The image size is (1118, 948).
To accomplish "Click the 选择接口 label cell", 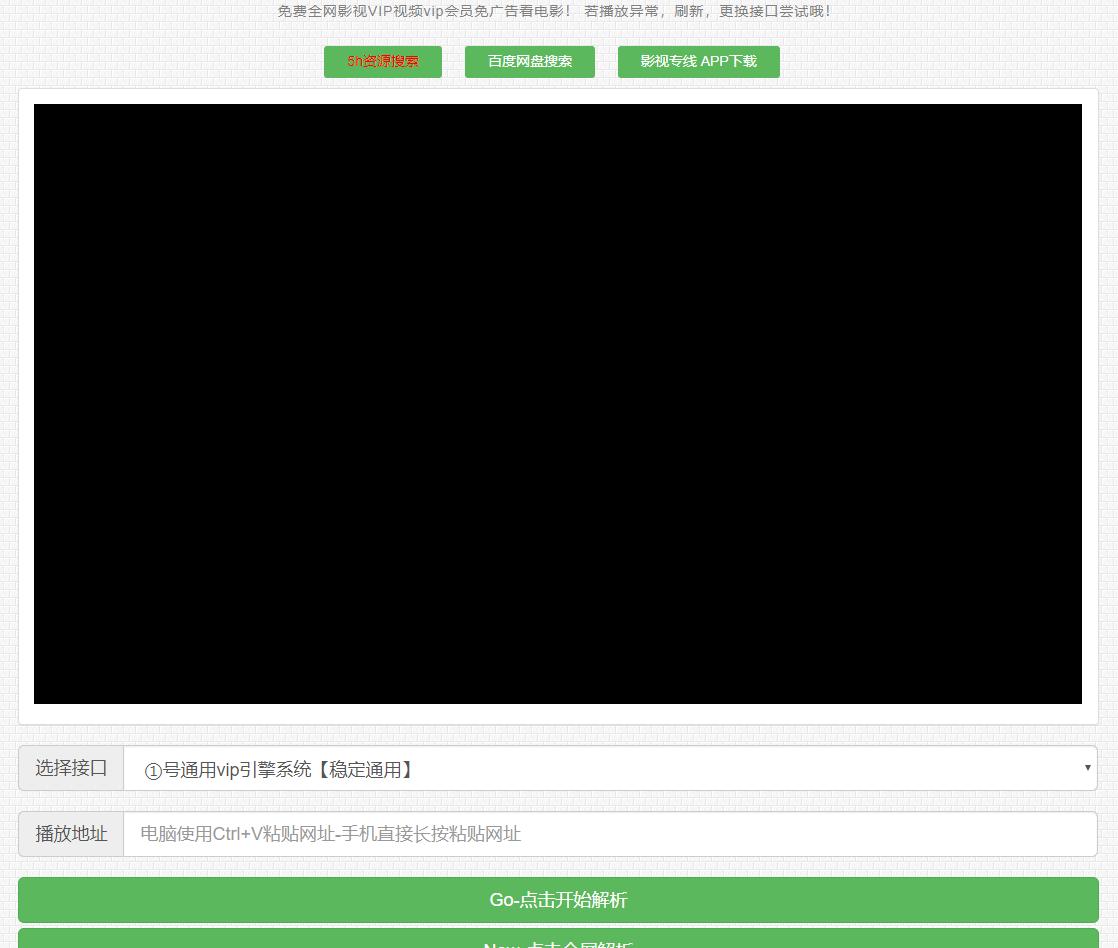I will coord(69,768).
